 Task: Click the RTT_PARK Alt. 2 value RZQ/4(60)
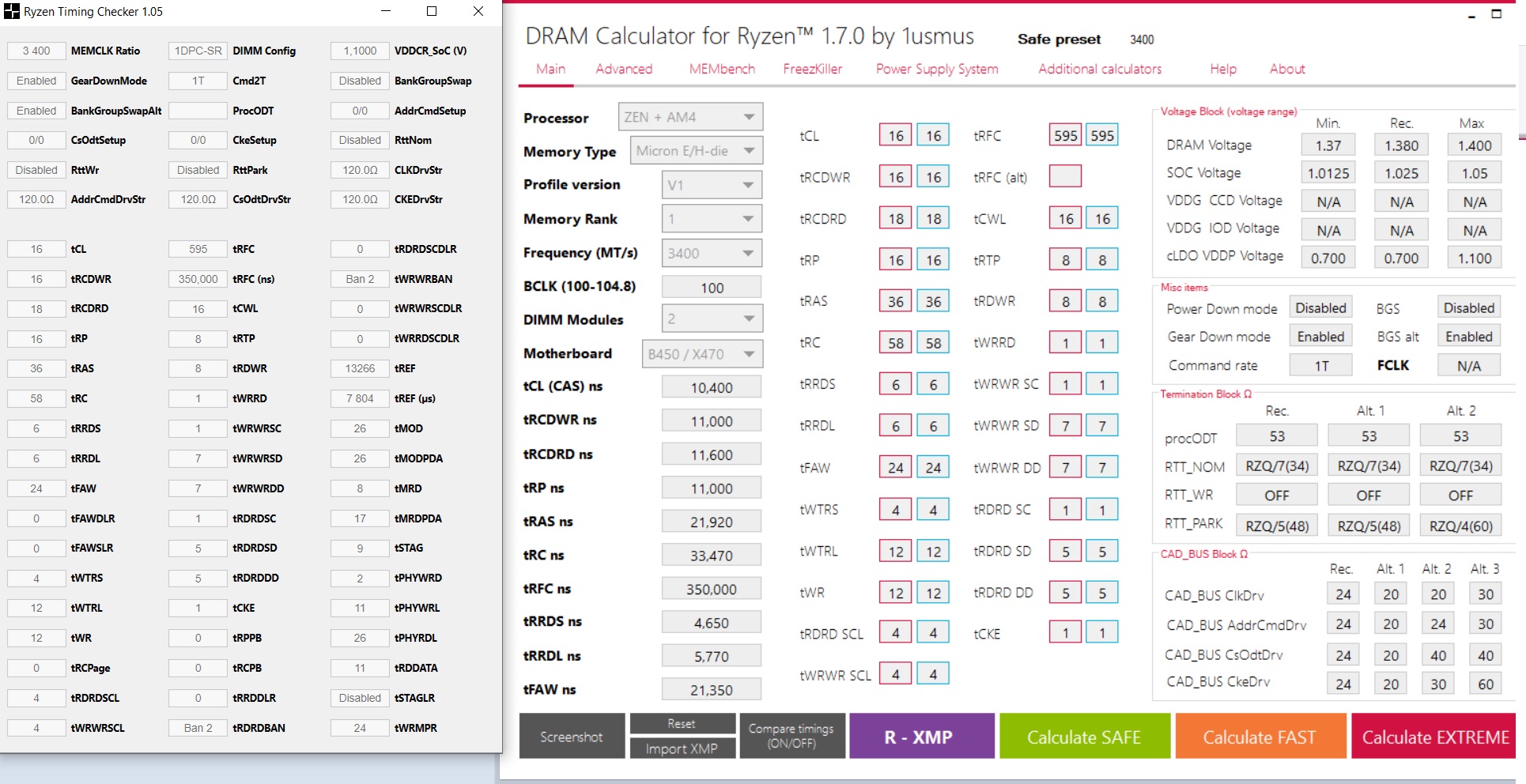[1461, 526]
